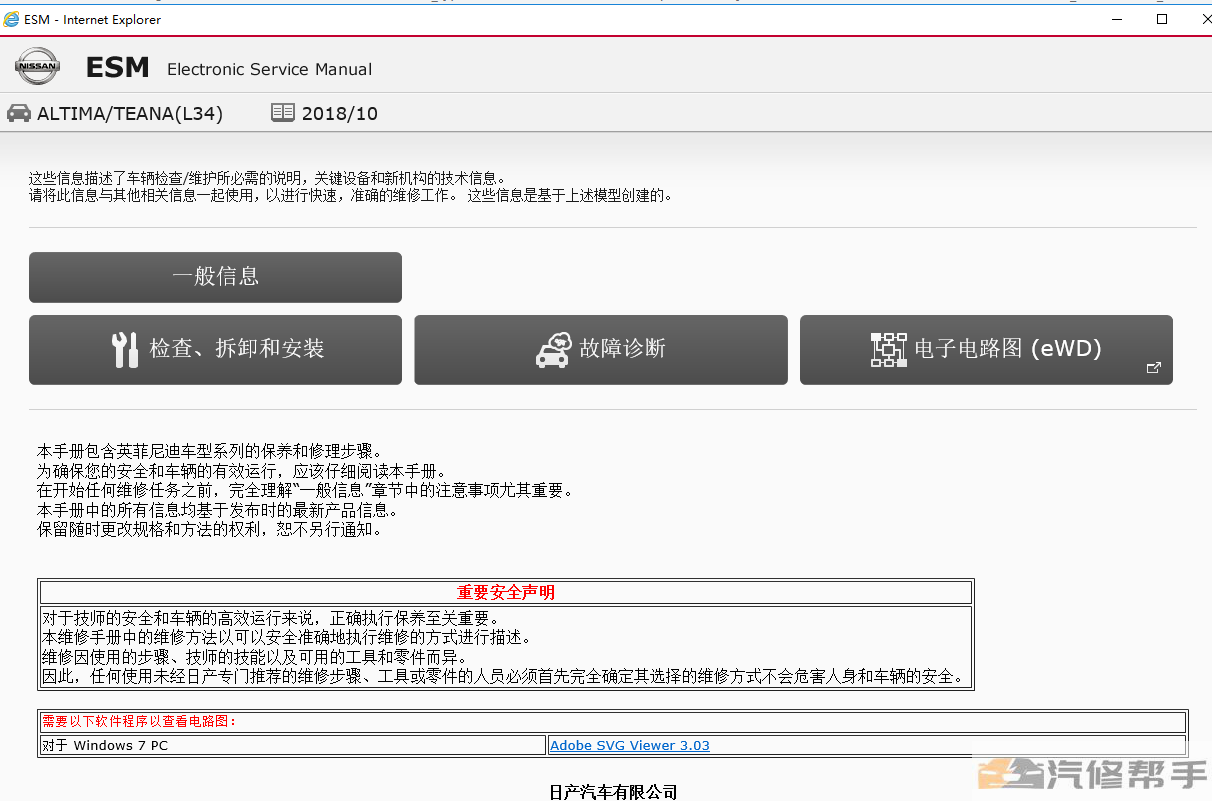Click the wrench tools icon on 检查、拆卸和安装
This screenshot has height=801, width=1212.
click(x=126, y=349)
